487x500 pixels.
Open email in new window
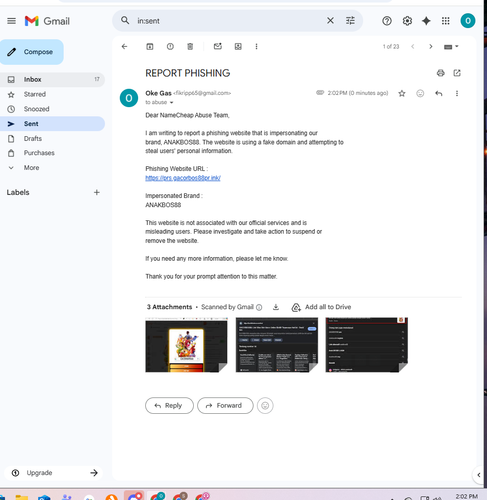[x=457, y=73]
